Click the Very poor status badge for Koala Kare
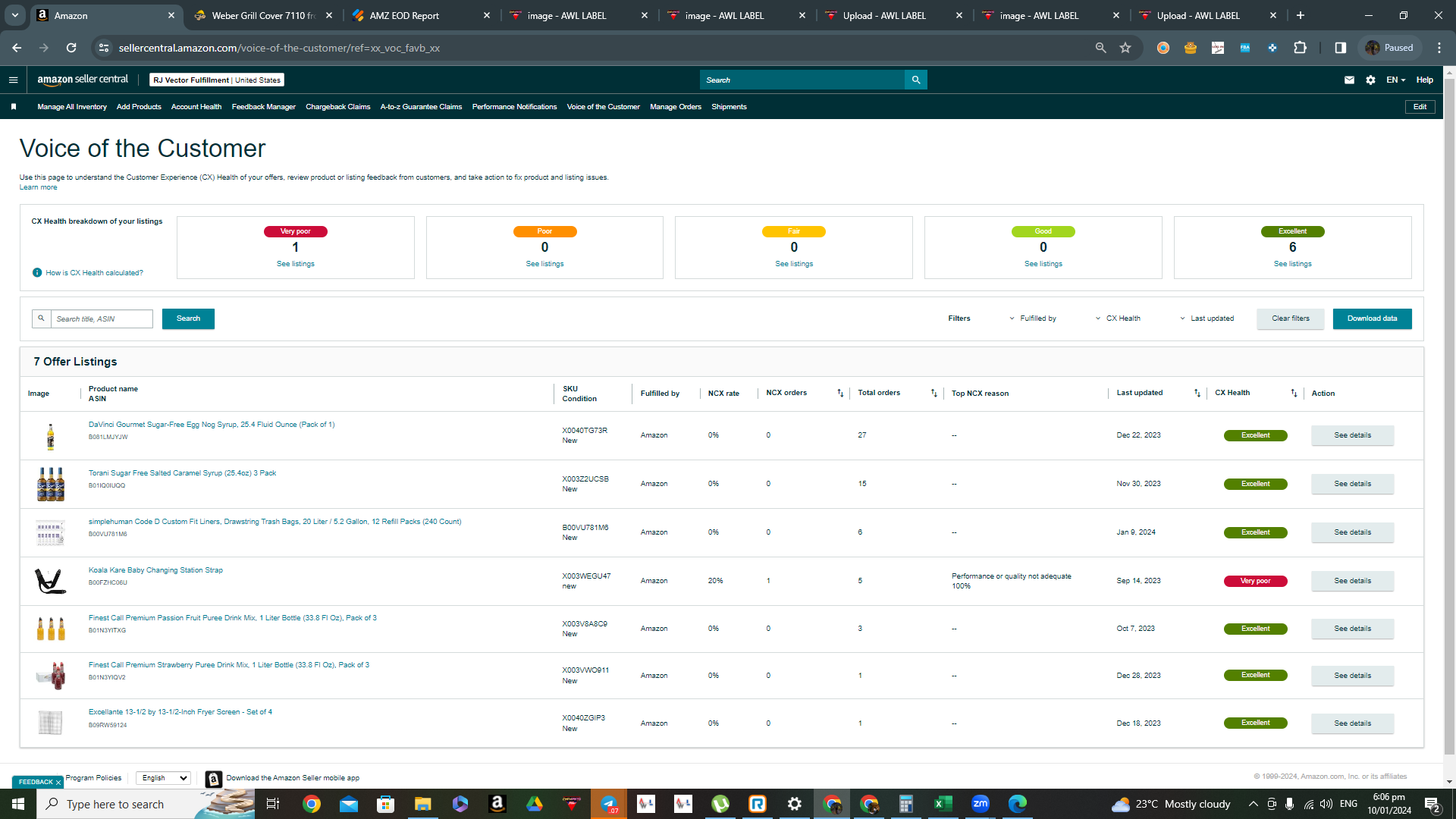 click(x=1255, y=581)
